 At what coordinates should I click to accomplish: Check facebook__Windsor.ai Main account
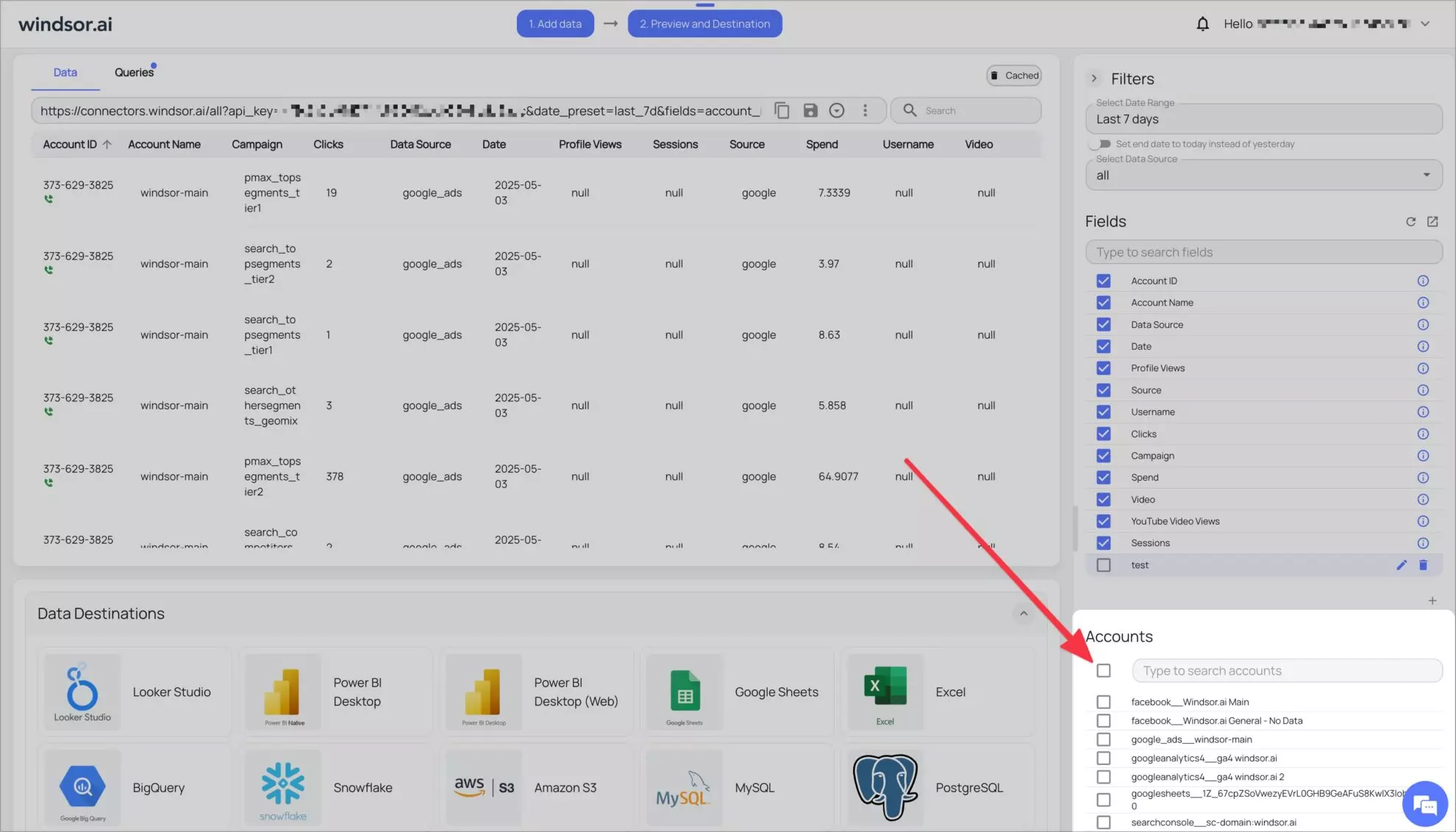click(1103, 702)
